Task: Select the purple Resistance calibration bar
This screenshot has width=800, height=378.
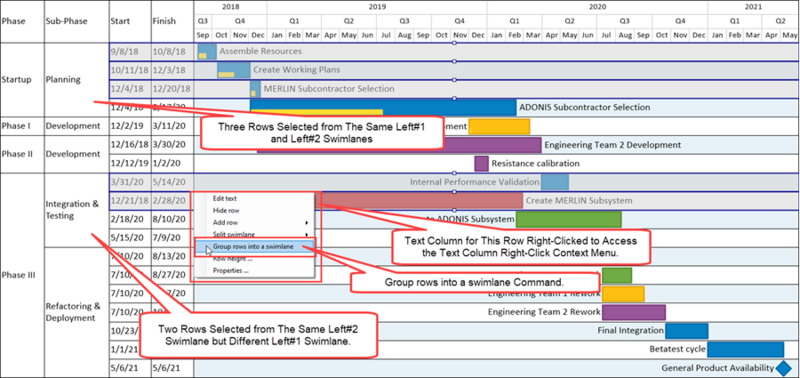Action: pos(481,164)
